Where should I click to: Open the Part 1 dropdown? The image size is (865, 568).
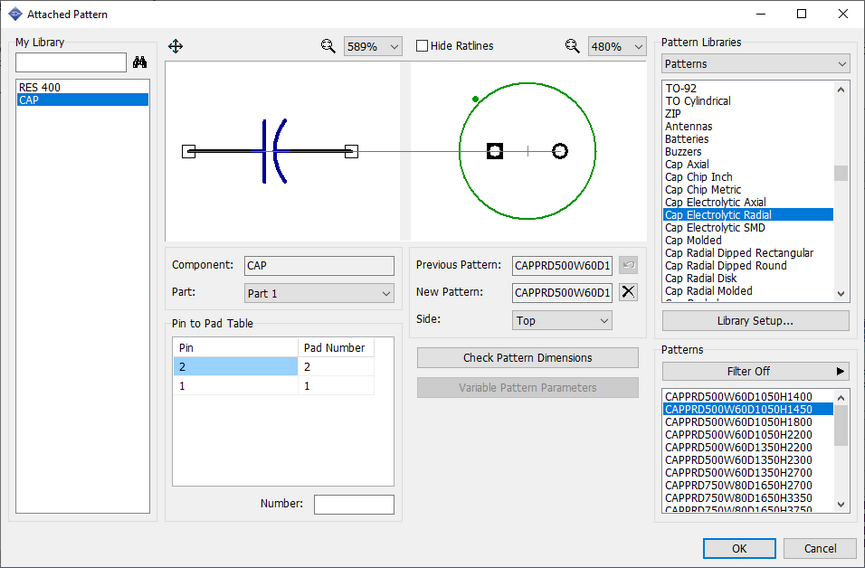319,293
